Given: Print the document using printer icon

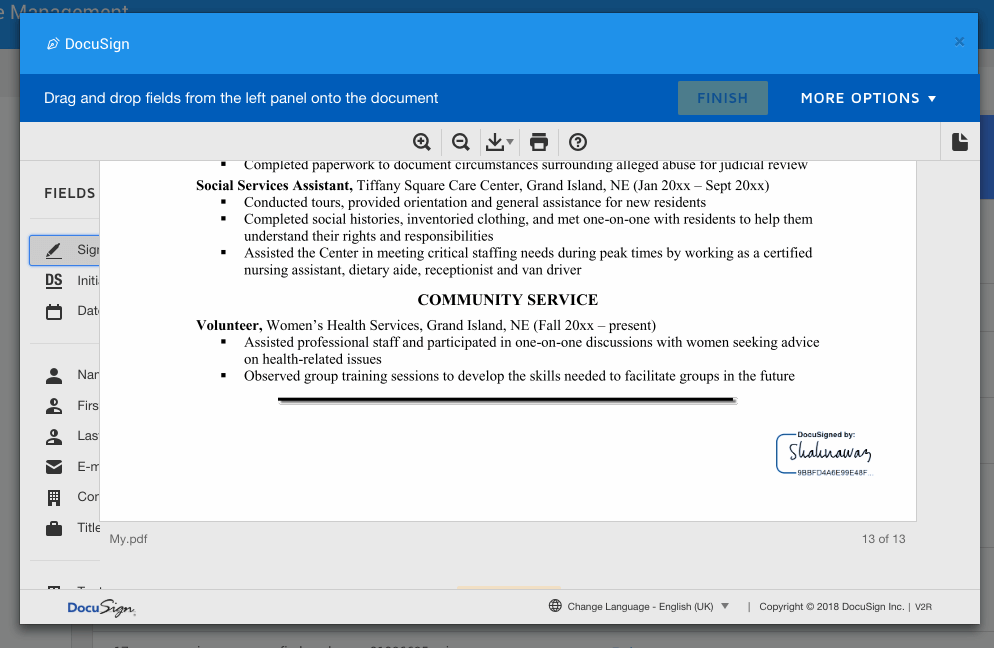Looking at the screenshot, I should [x=539, y=142].
